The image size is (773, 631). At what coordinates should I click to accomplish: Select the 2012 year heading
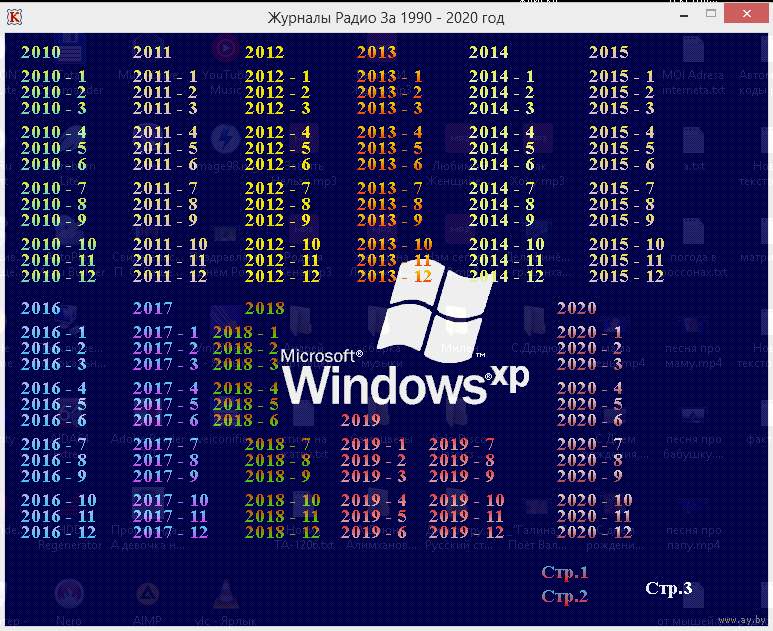265,52
